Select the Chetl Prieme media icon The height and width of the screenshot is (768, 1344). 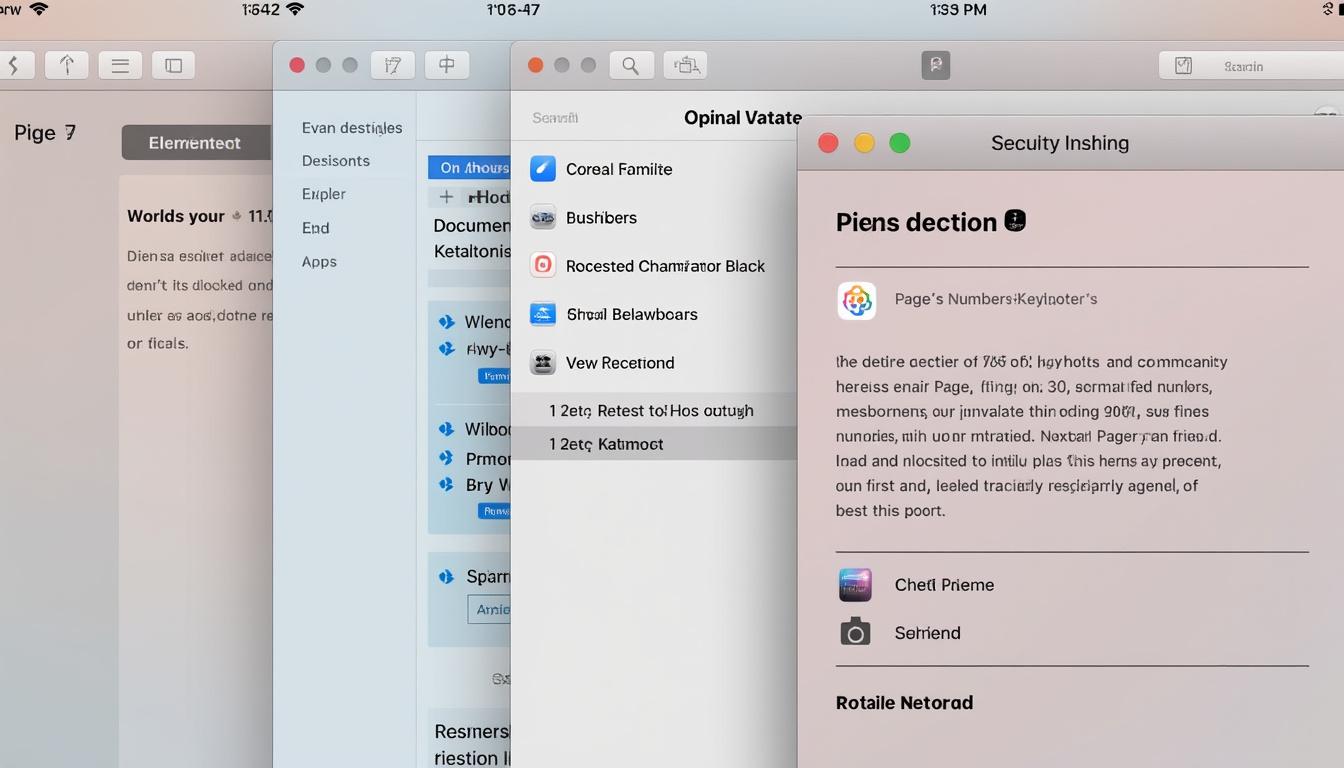pos(856,585)
